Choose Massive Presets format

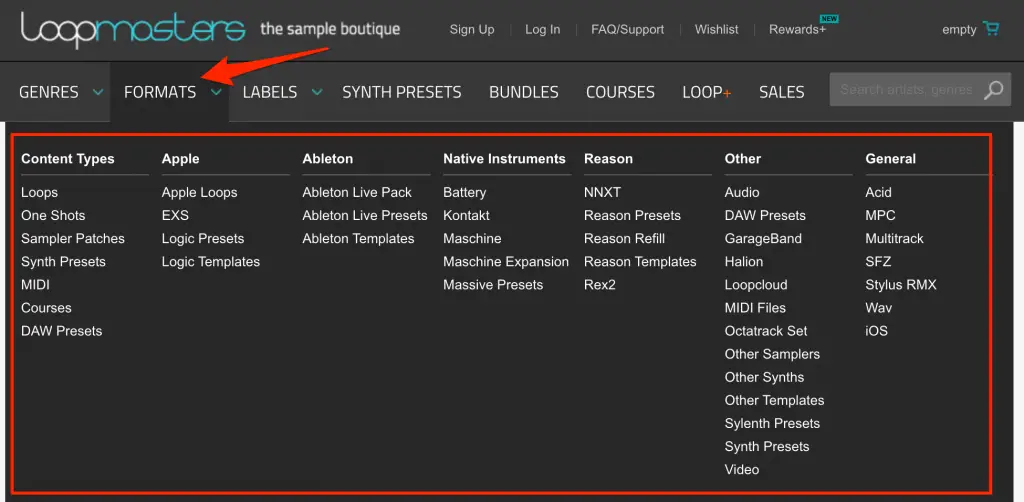(493, 285)
